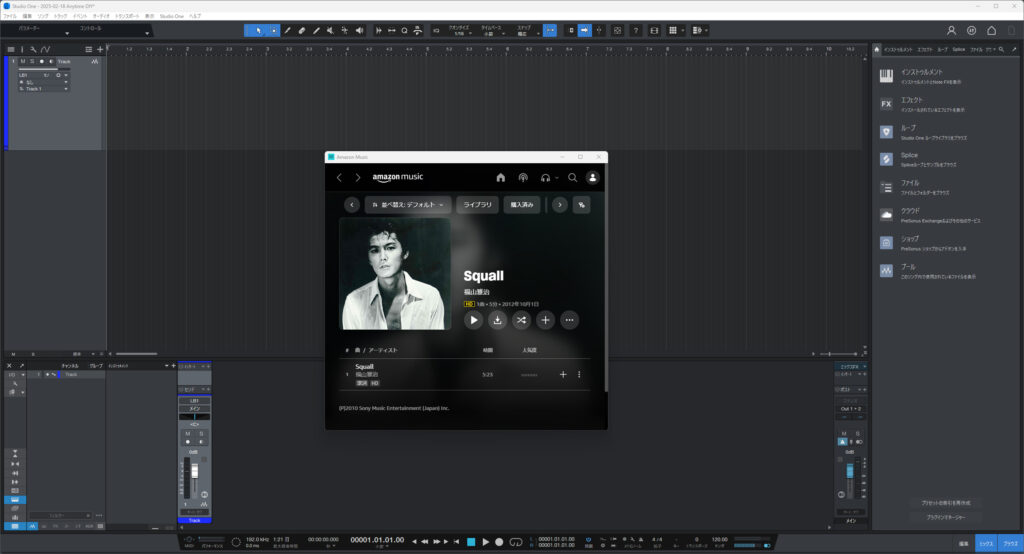The image size is (1024, 554).
Task: Select the arrow tool in Studio One toolbar
Action: pyautogui.click(x=256, y=30)
